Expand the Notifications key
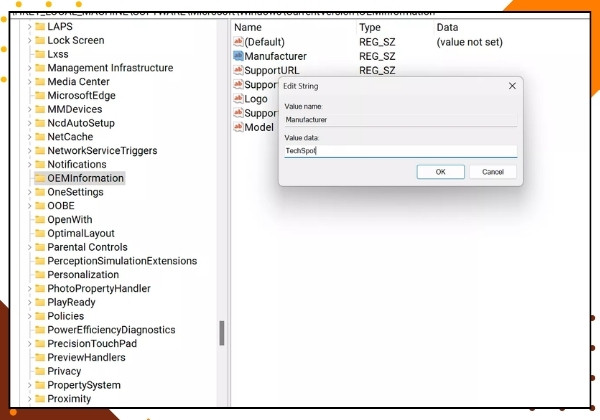 [x=29, y=164]
